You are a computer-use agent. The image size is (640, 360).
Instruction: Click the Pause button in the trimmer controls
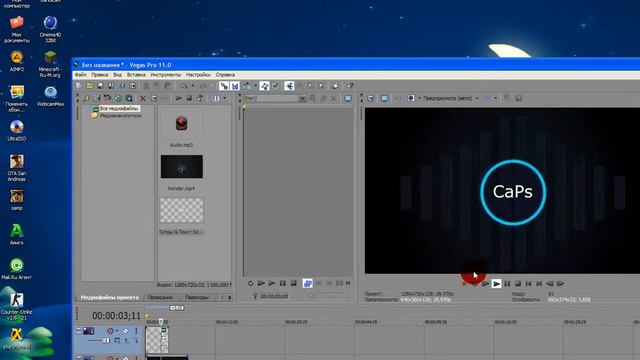coord(283,283)
